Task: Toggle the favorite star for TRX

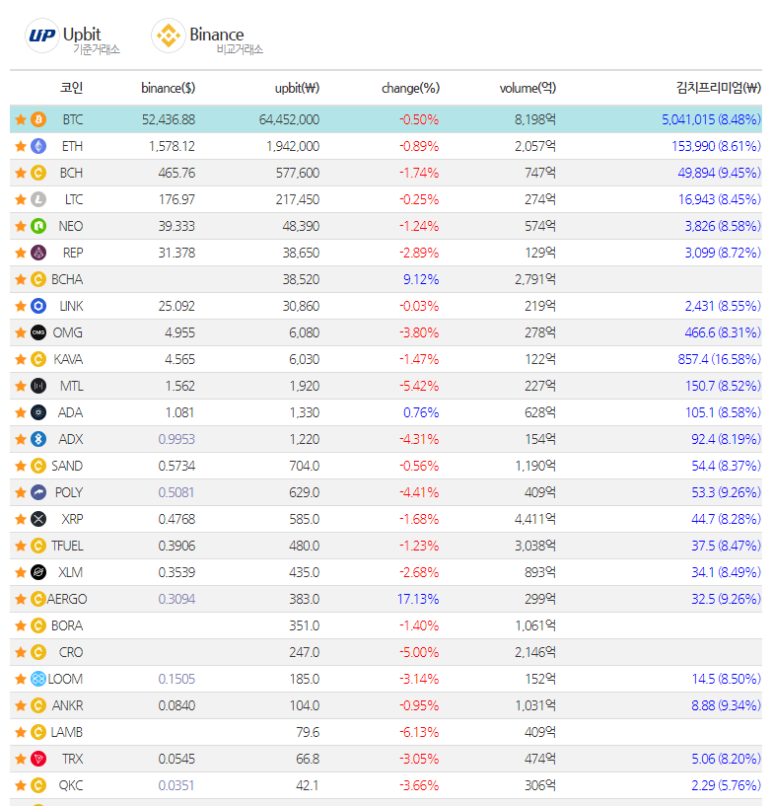Action: [x=21, y=759]
